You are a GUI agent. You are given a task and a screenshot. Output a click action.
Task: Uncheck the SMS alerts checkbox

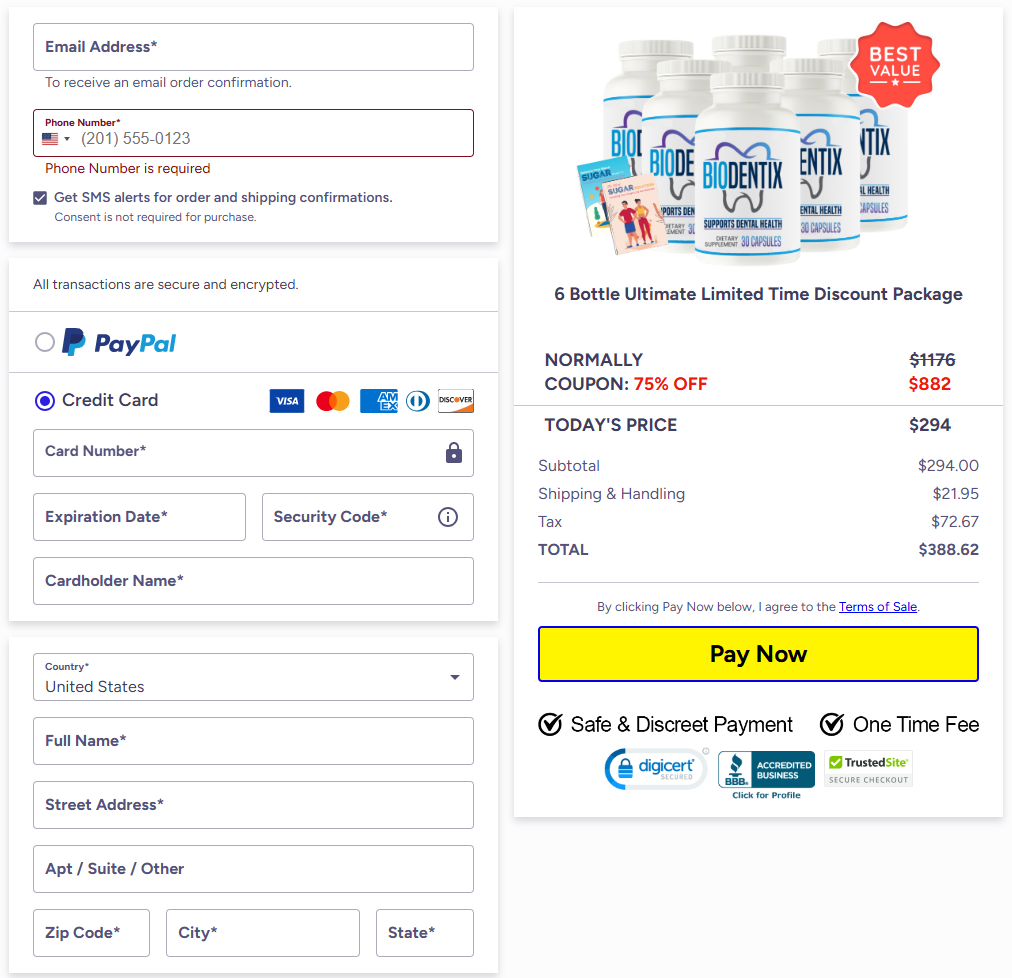click(x=40, y=198)
